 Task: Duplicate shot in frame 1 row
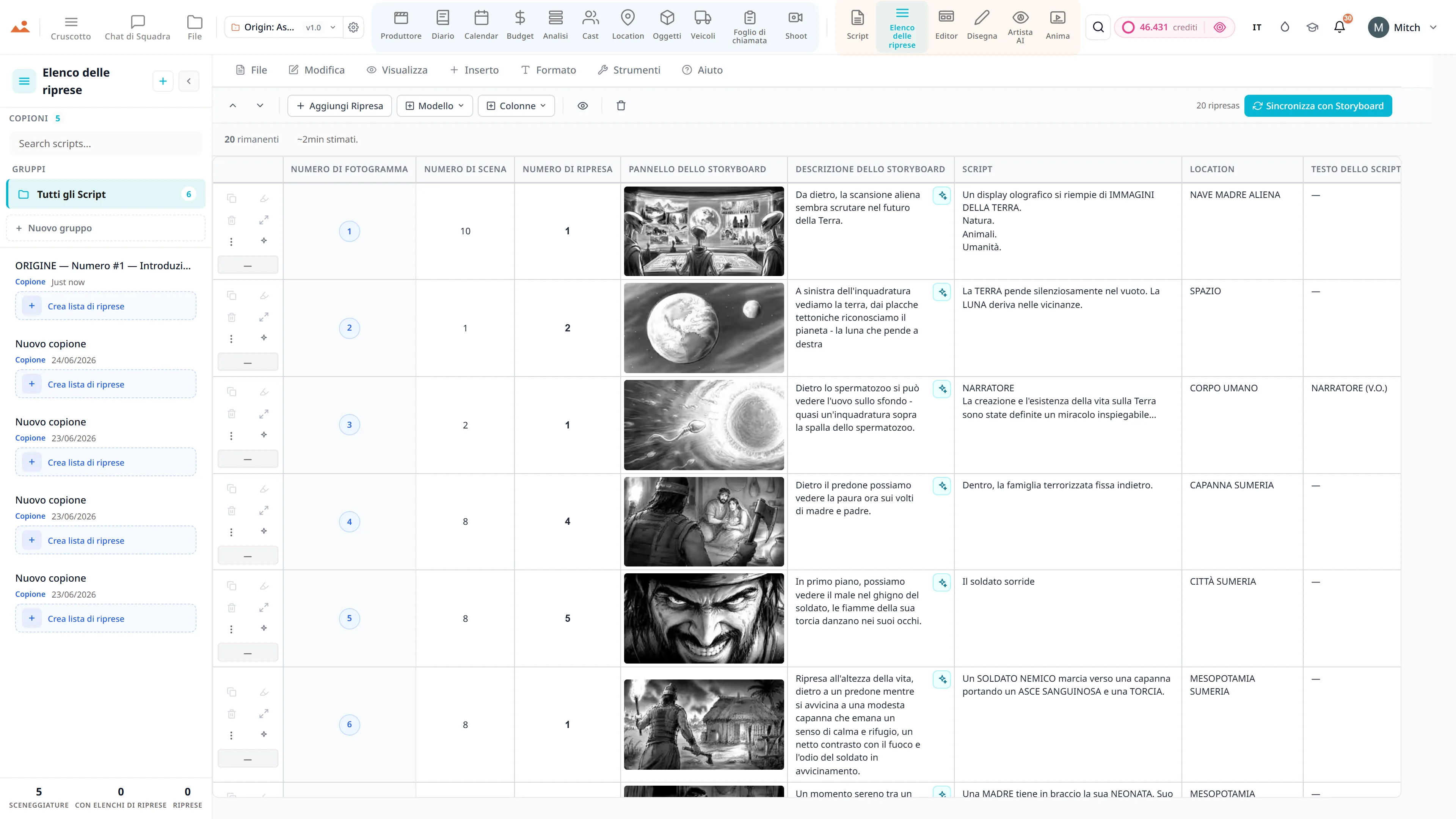point(231,198)
